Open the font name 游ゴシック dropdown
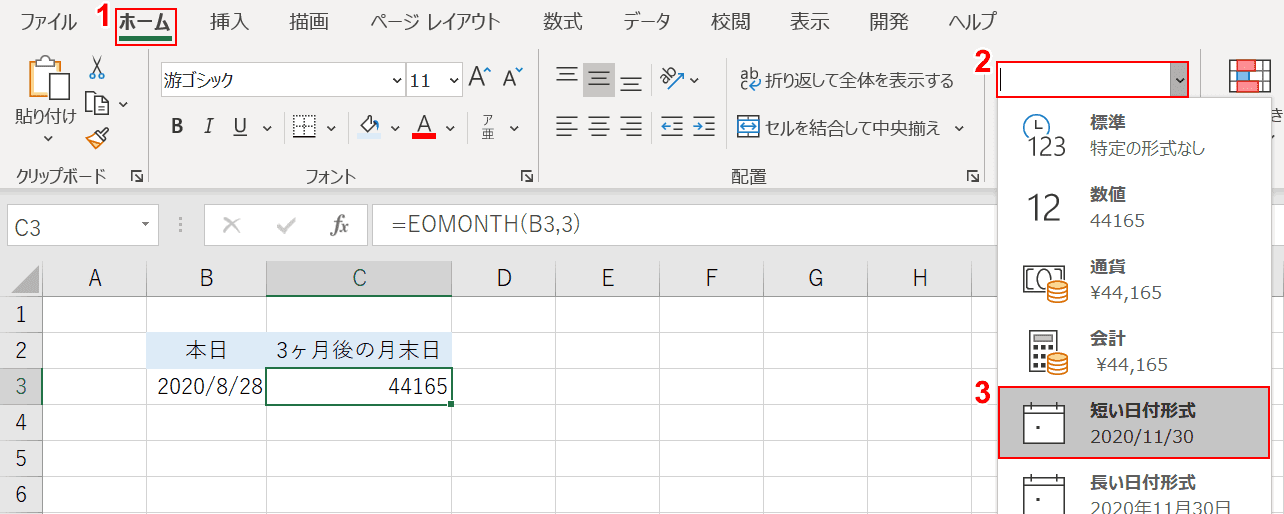 [396, 81]
